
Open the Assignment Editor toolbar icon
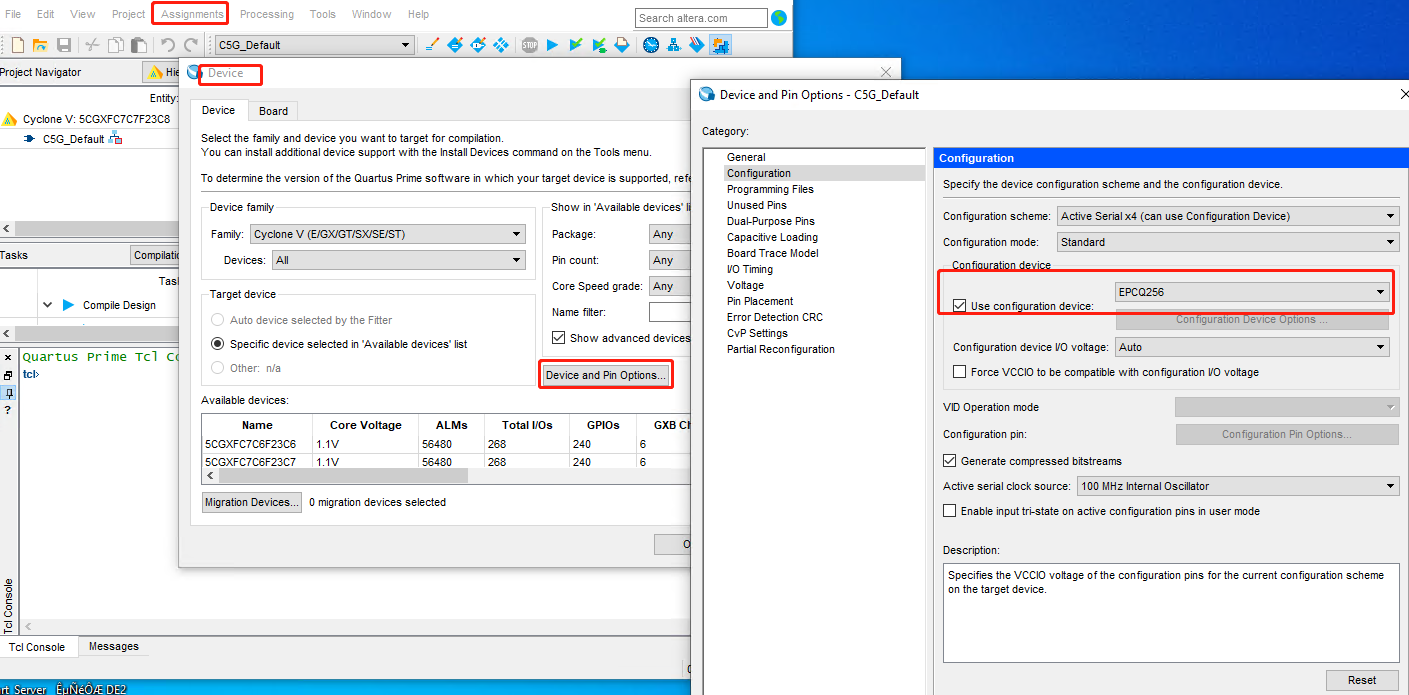point(455,45)
